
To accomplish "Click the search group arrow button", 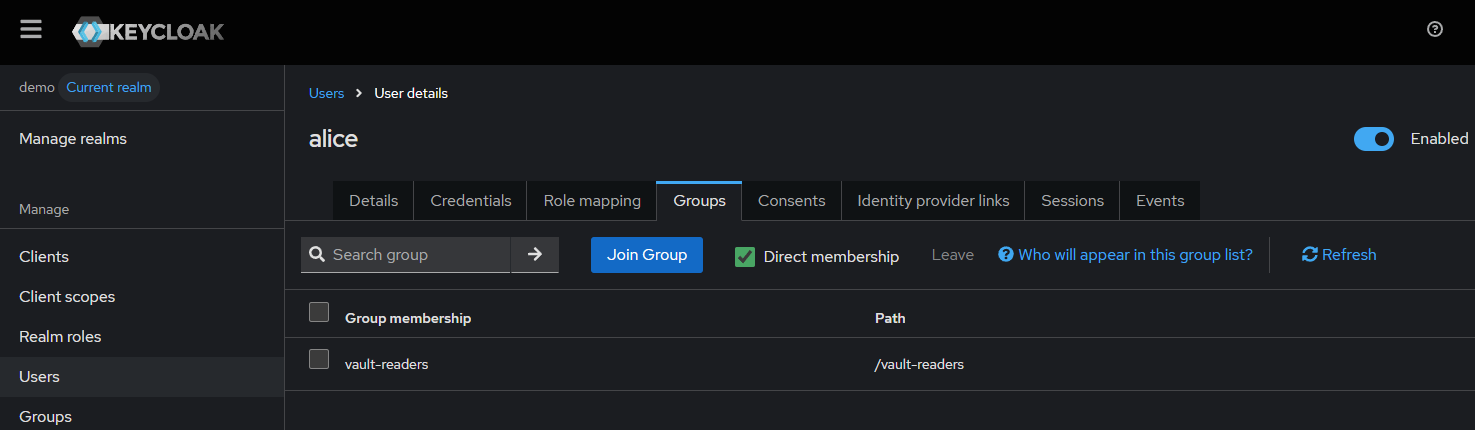I will [x=534, y=255].
